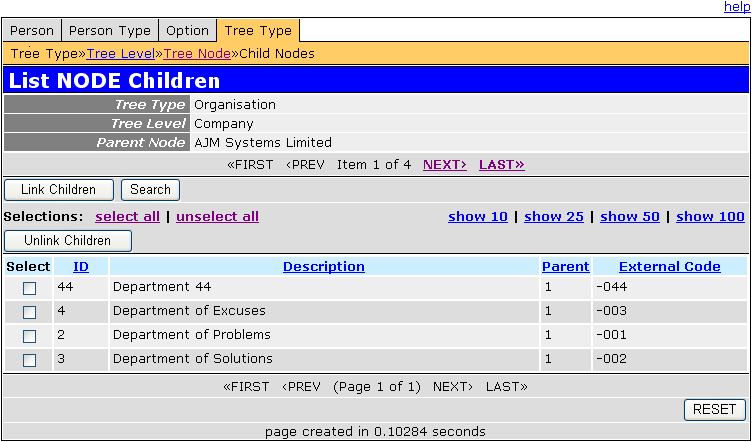Screen dimensions: 752x442
Task: Show 25 items per page
Action: click(553, 216)
